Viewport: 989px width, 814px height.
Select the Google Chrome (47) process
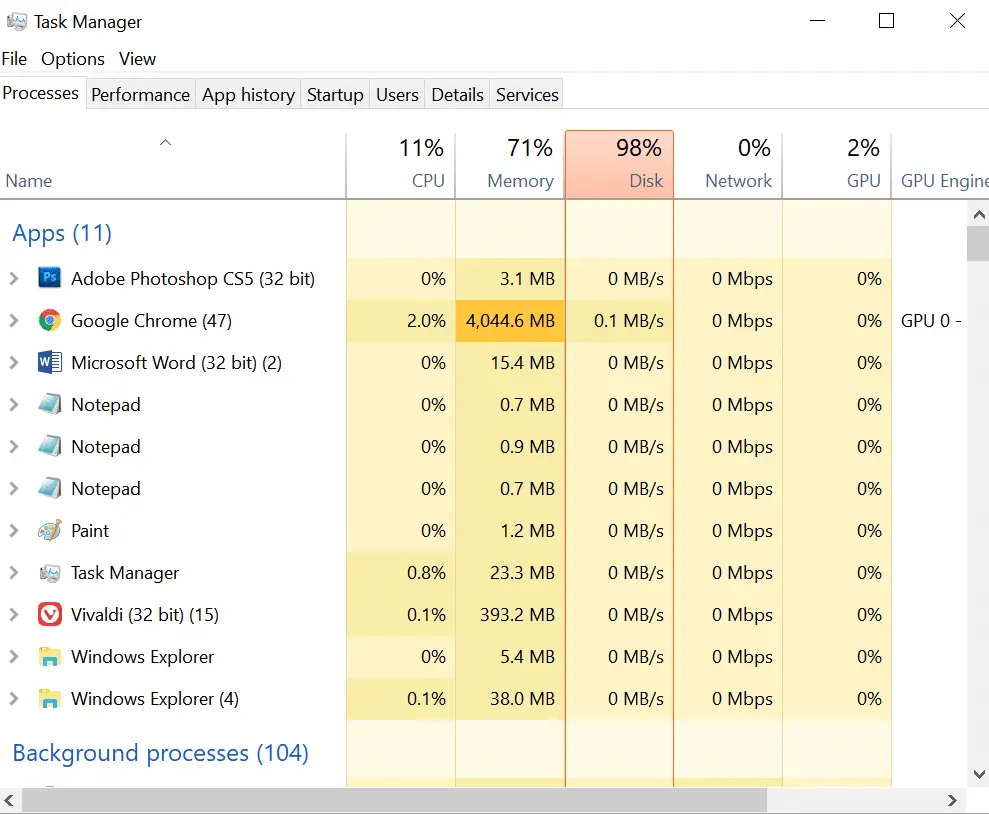pos(151,320)
